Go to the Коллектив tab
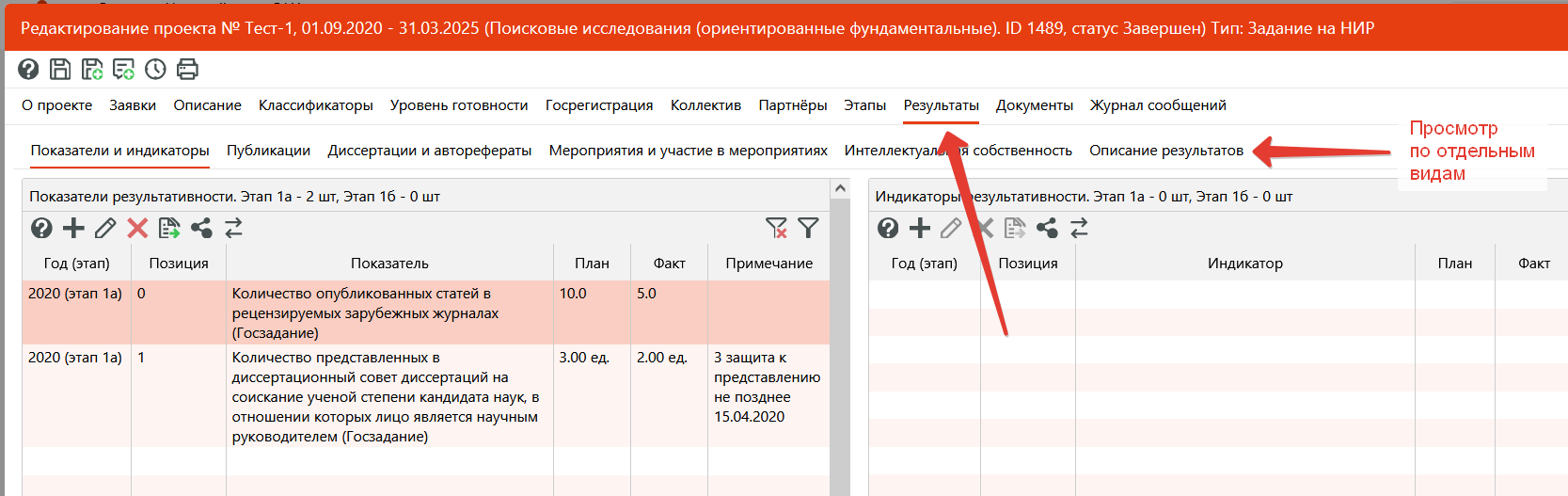 pos(705,105)
